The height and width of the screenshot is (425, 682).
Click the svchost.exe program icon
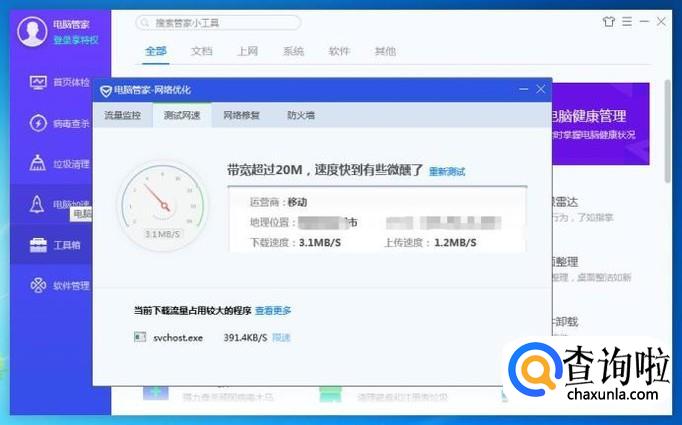pos(140,337)
